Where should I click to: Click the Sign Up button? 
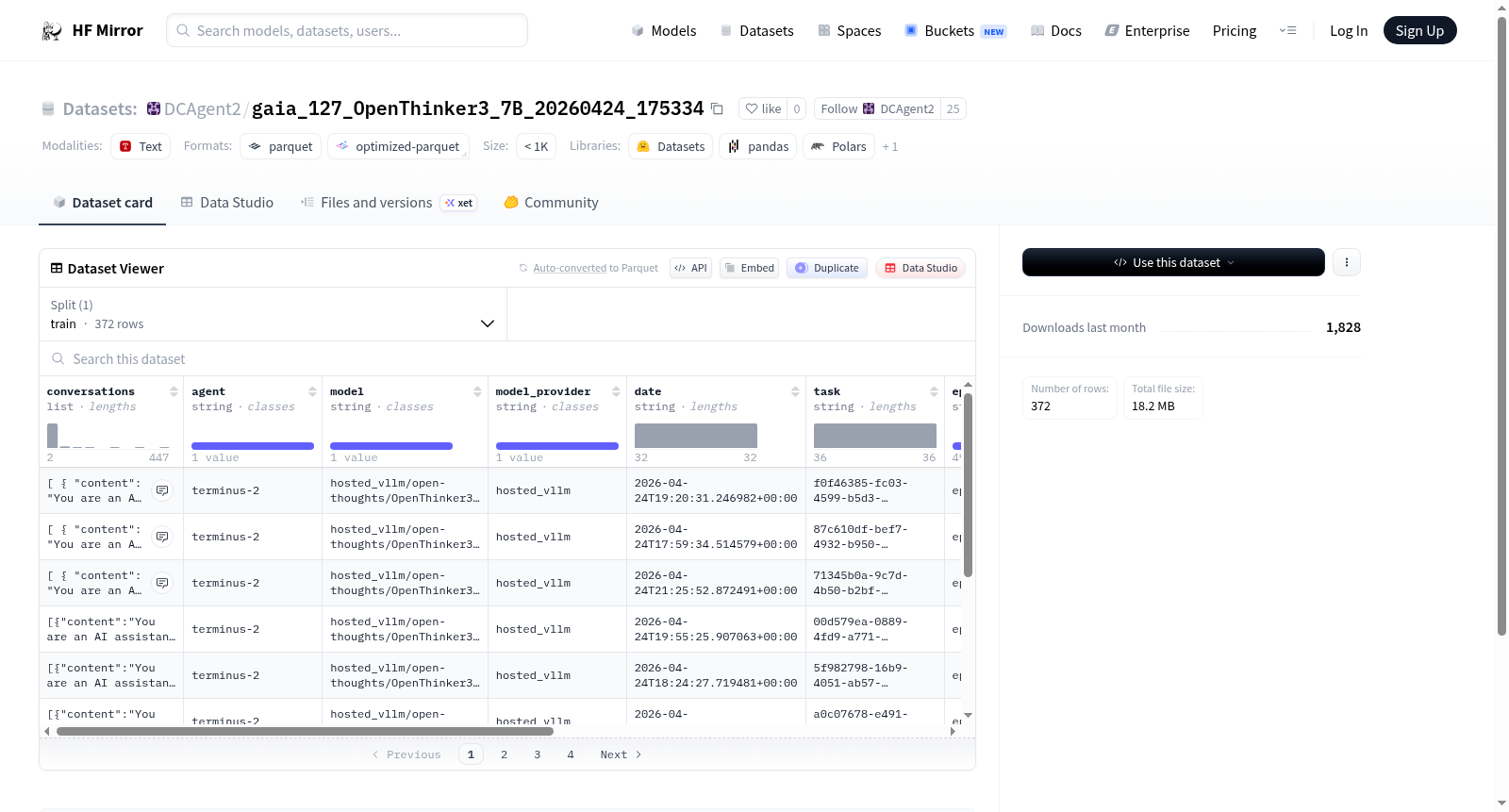point(1419,30)
